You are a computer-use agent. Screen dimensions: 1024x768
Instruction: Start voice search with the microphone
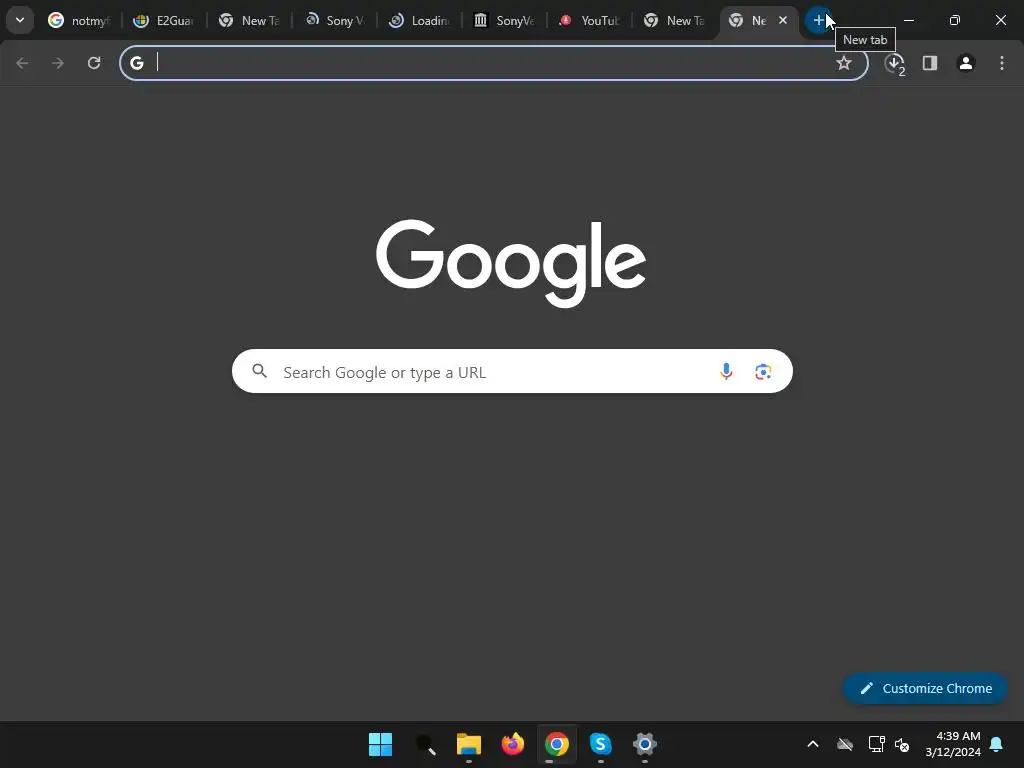tap(726, 372)
